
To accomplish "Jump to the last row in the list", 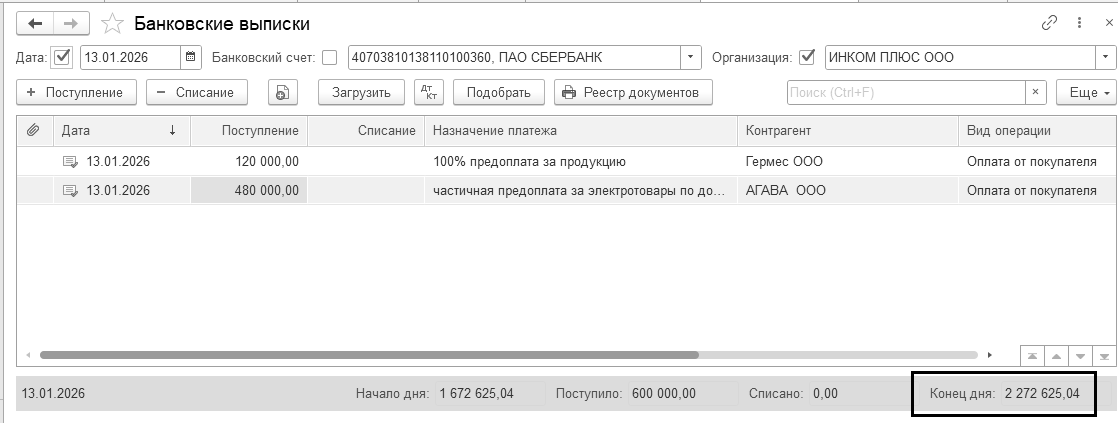I will pyautogui.click(x=1104, y=355).
